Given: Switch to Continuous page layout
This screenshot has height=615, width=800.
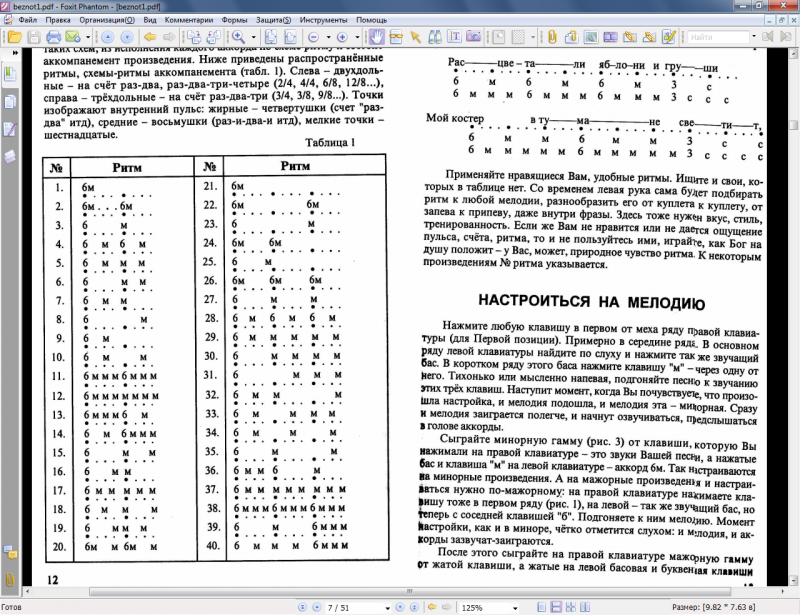Looking at the screenshot, I should click(556, 607).
